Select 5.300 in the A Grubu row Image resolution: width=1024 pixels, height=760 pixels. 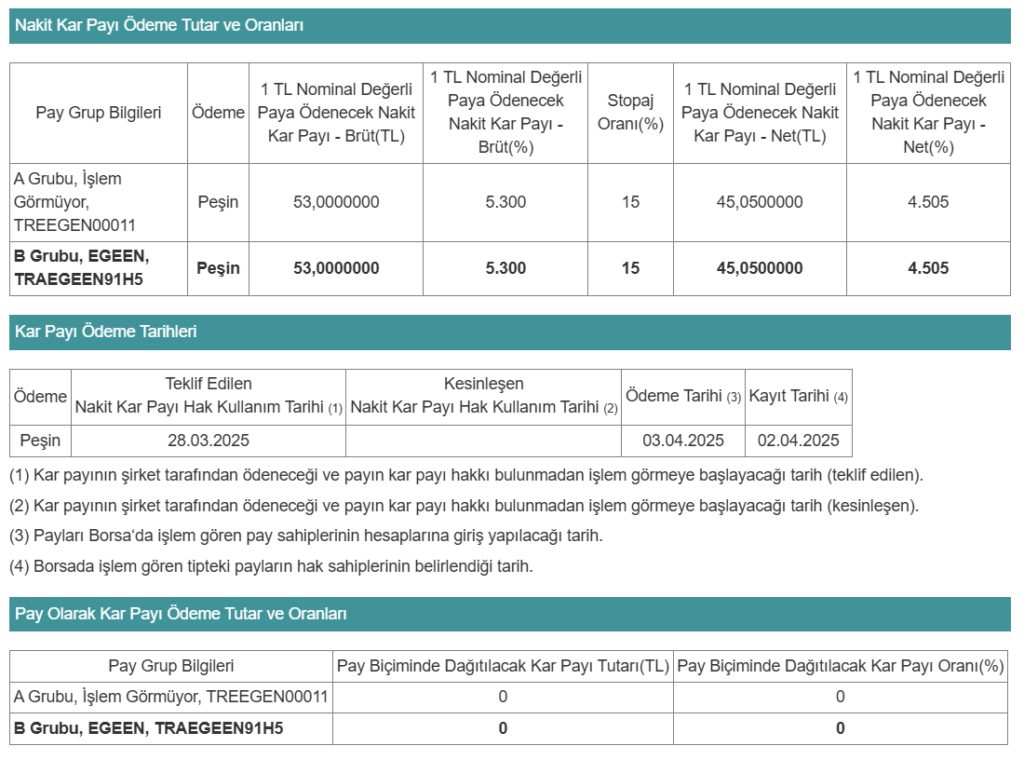505,202
